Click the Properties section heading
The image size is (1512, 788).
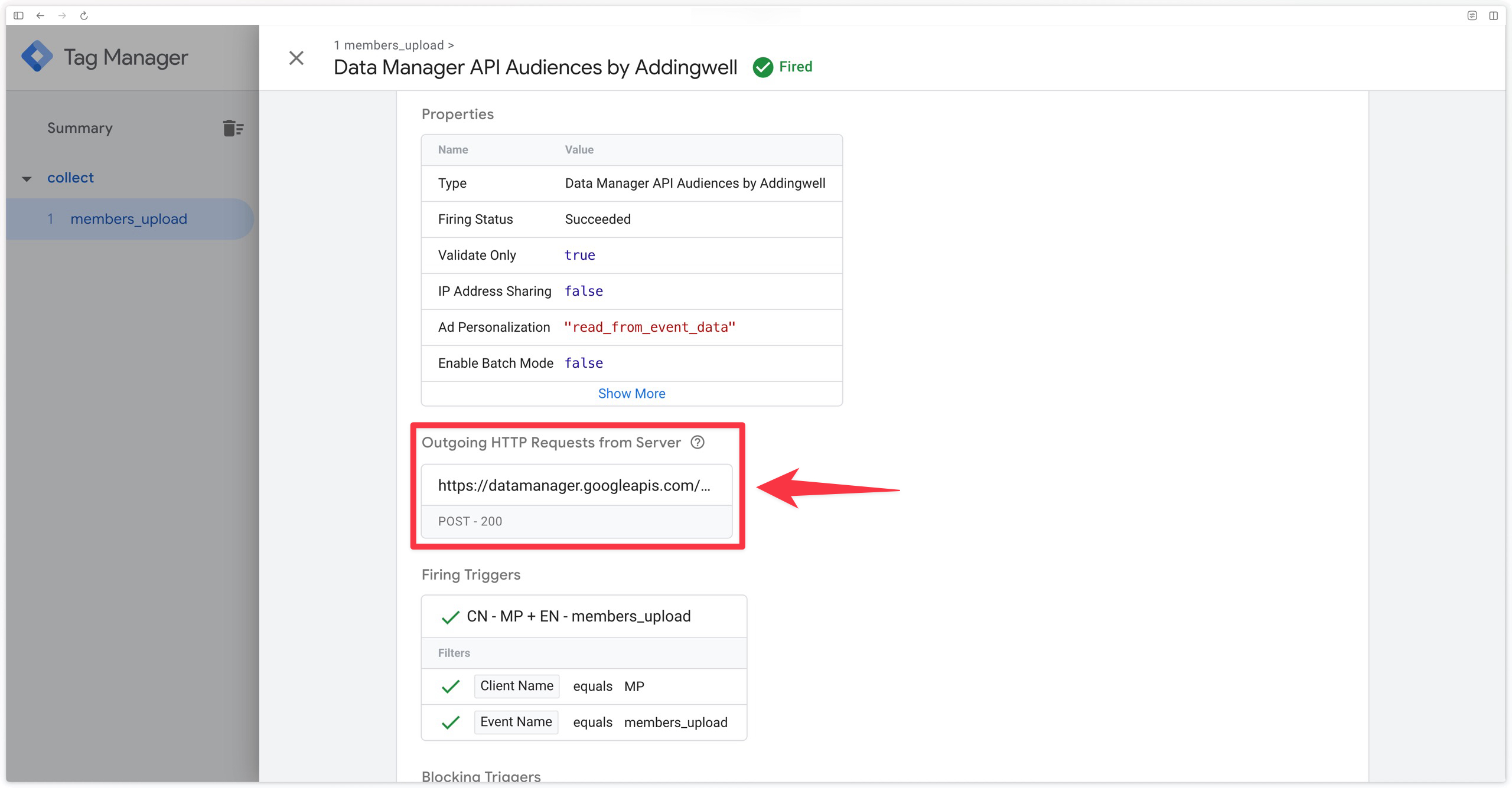click(458, 114)
